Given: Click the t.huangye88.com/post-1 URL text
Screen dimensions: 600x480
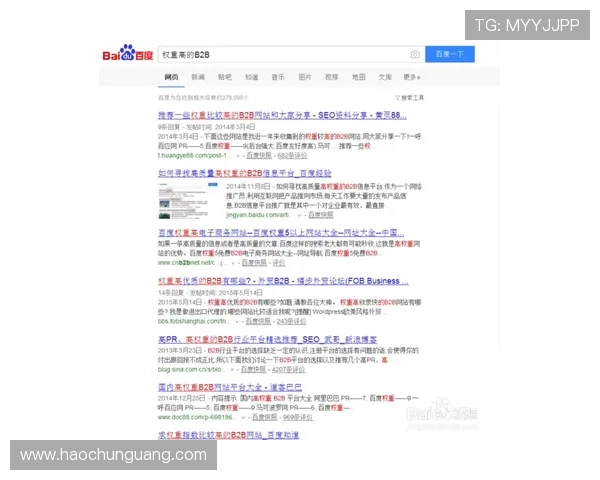Looking at the screenshot, I should (x=195, y=155).
